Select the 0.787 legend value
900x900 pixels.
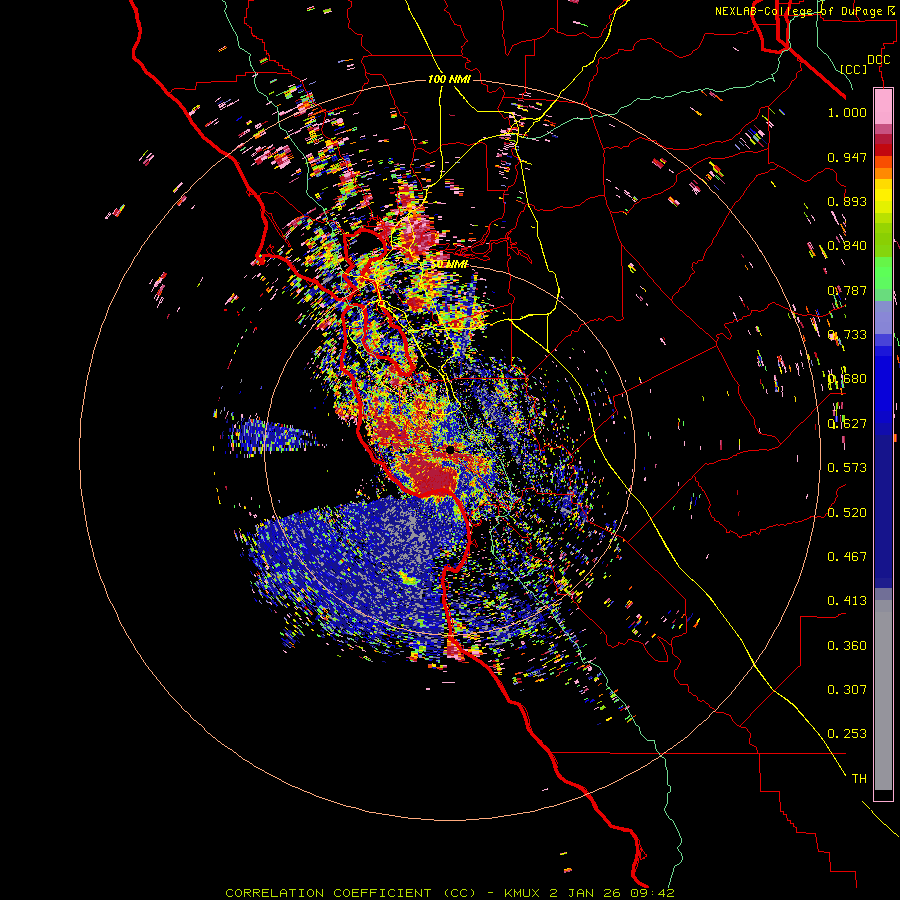pos(847,290)
